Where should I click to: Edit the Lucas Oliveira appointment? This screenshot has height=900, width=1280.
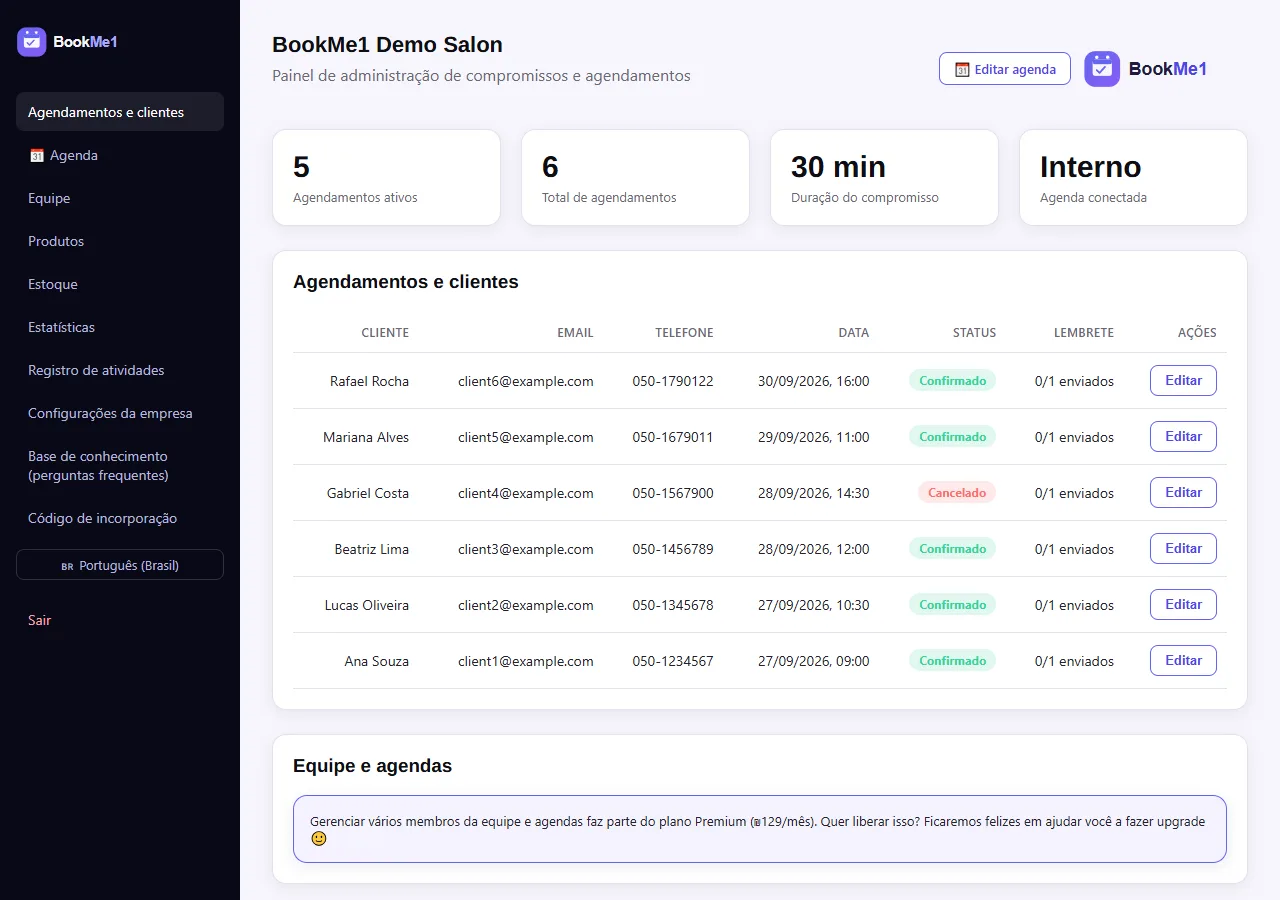pyautogui.click(x=1183, y=605)
